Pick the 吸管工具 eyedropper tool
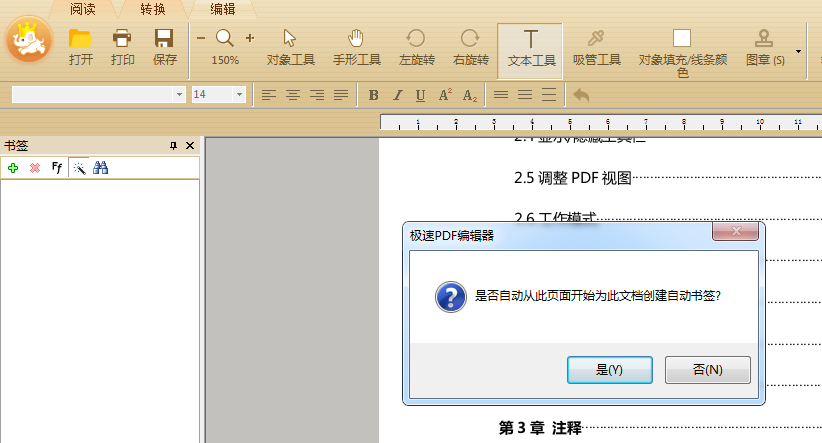The height and width of the screenshot is (443, 822). pyautogui.click(x=597, y=47)
